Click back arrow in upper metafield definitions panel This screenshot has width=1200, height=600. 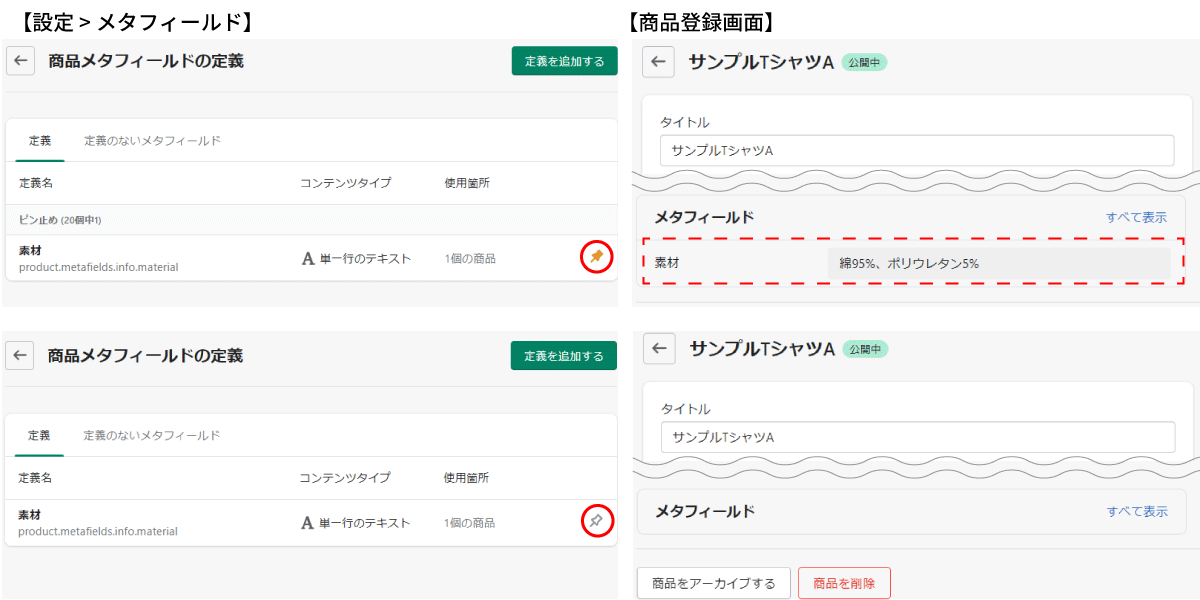pos(20,61)
